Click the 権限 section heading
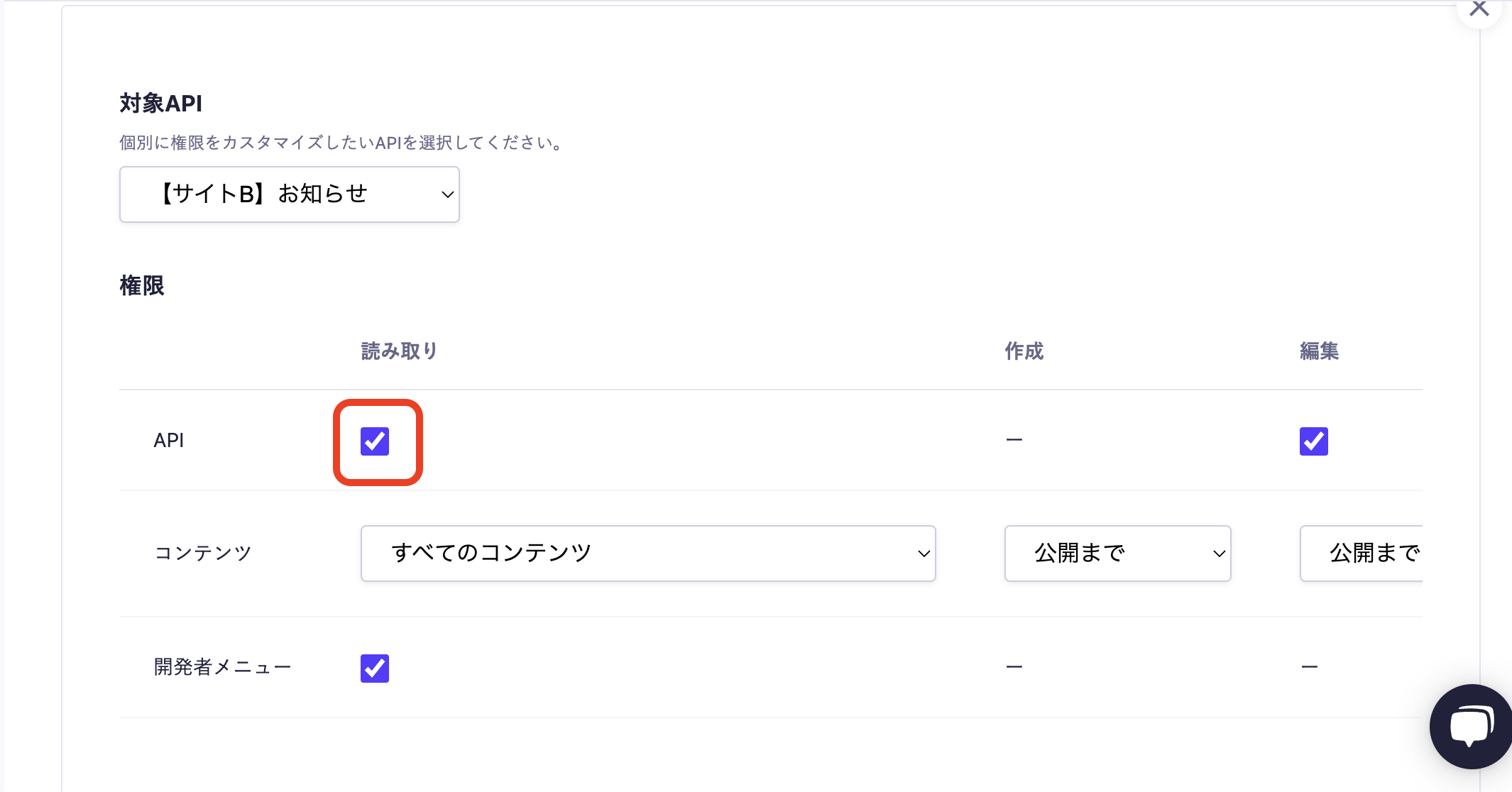Screen dimensions: 1512x792 click(142, 286)
